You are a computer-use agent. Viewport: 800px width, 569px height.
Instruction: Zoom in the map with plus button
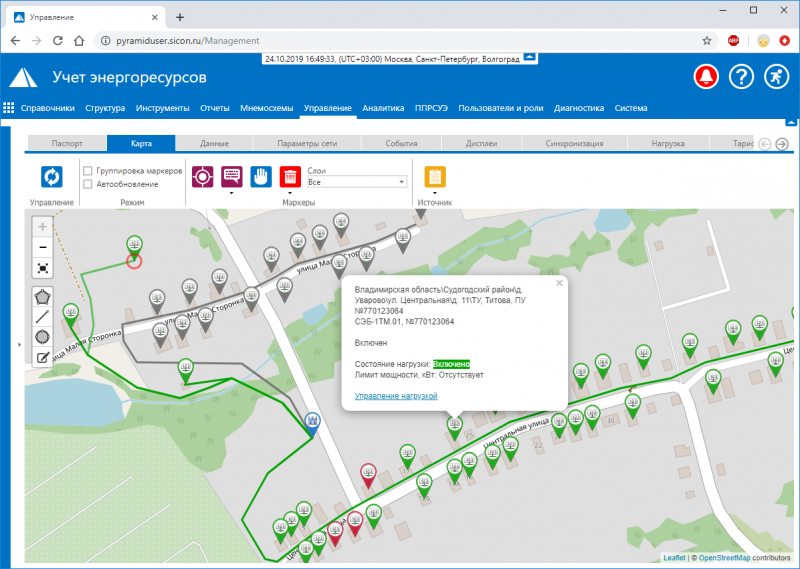(42, 226)
